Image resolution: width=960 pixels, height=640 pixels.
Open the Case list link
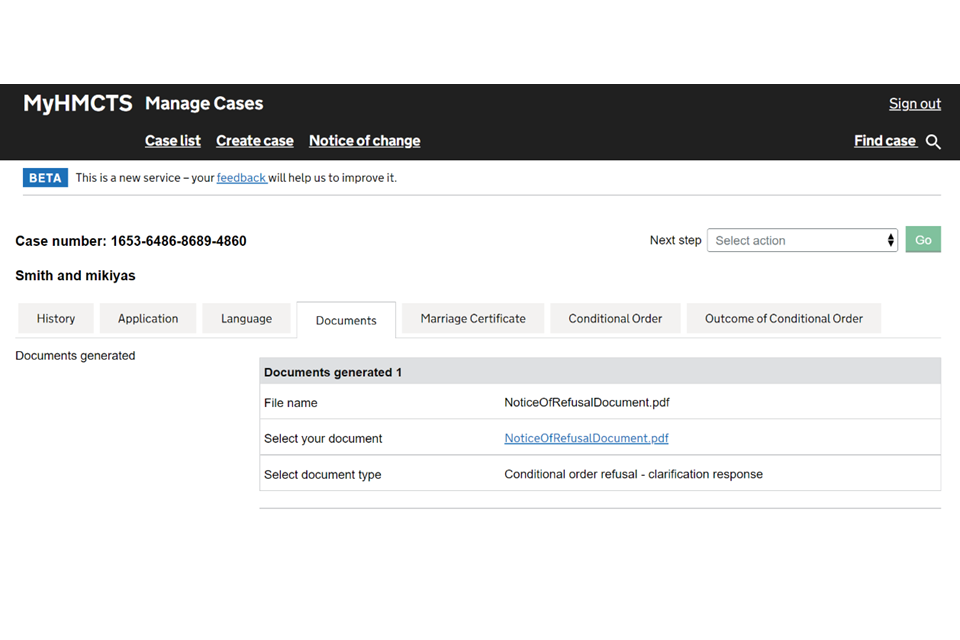(173, 141)
